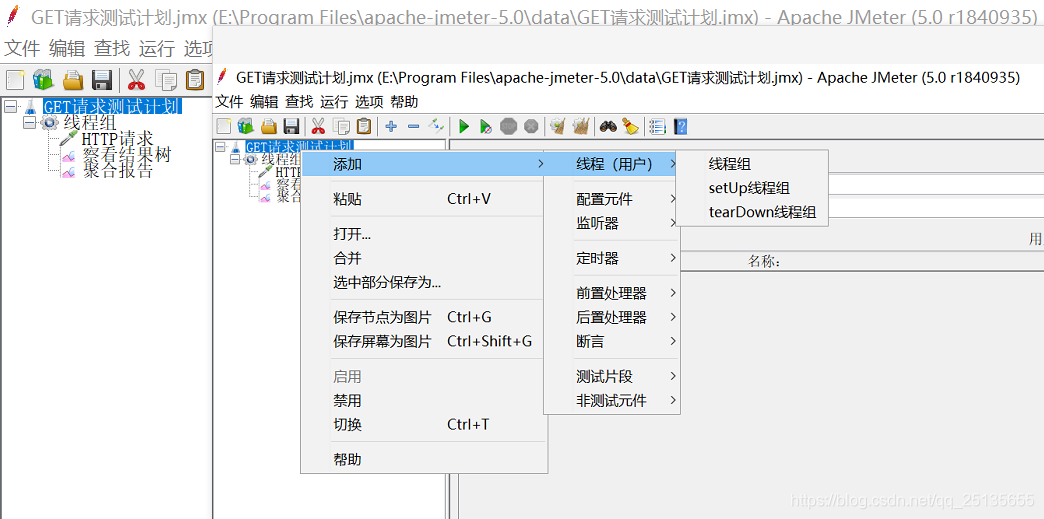This screenshot has height=519, width=1044.
Task: Select 选中部分保存为... in the context menu
Action: tap(423, 282)
